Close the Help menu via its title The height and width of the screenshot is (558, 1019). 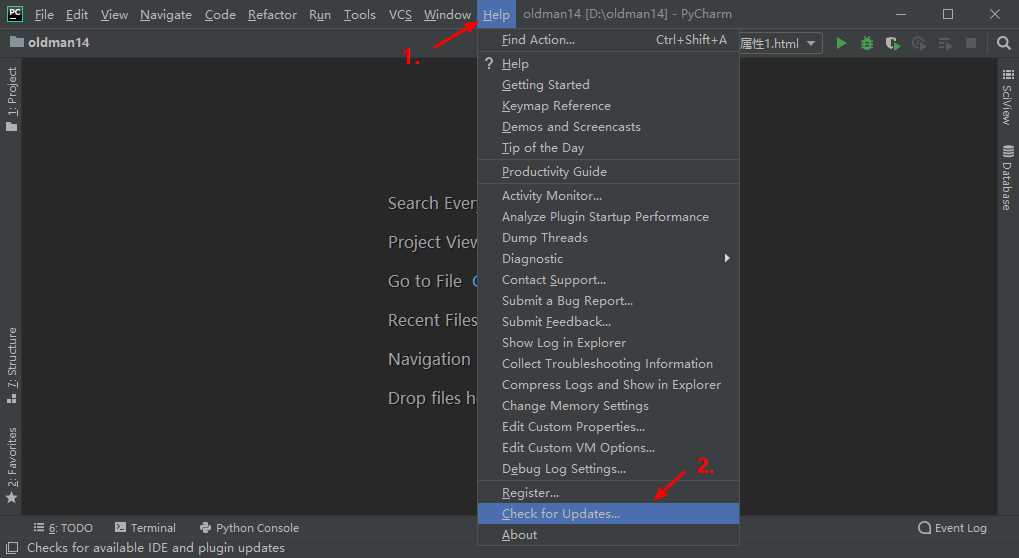[x=497, y=14]
